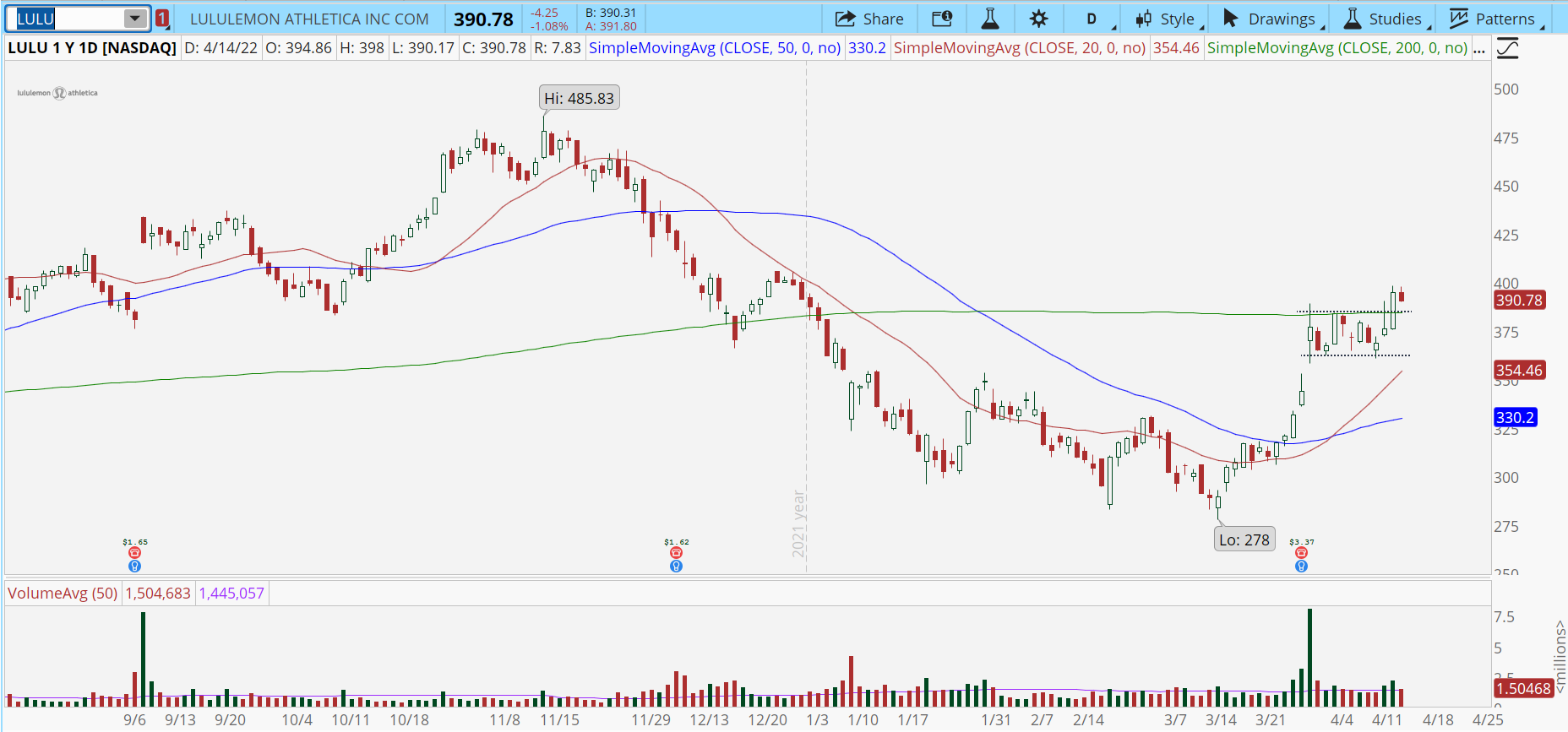Click the LULULEMON ATHLETICA INC COM name
The image size is (1568, 732).
309,19
